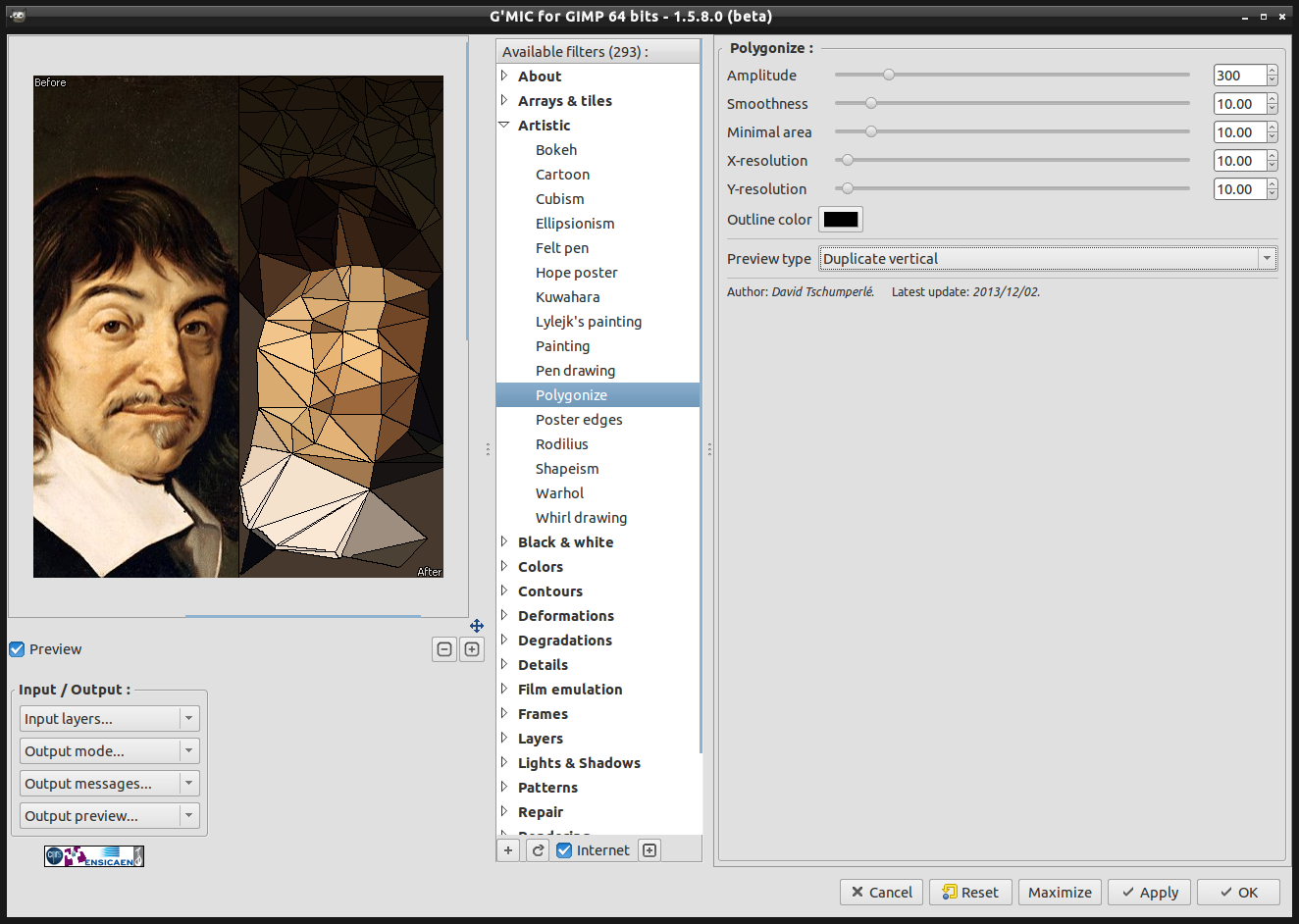Click the Minimal area slider handle

point(871,131)
